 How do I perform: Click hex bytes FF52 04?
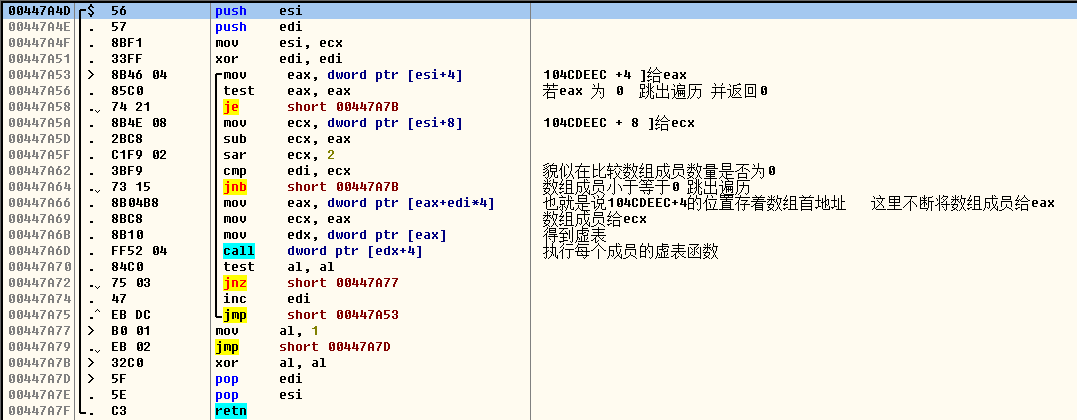tap(139, 251)
